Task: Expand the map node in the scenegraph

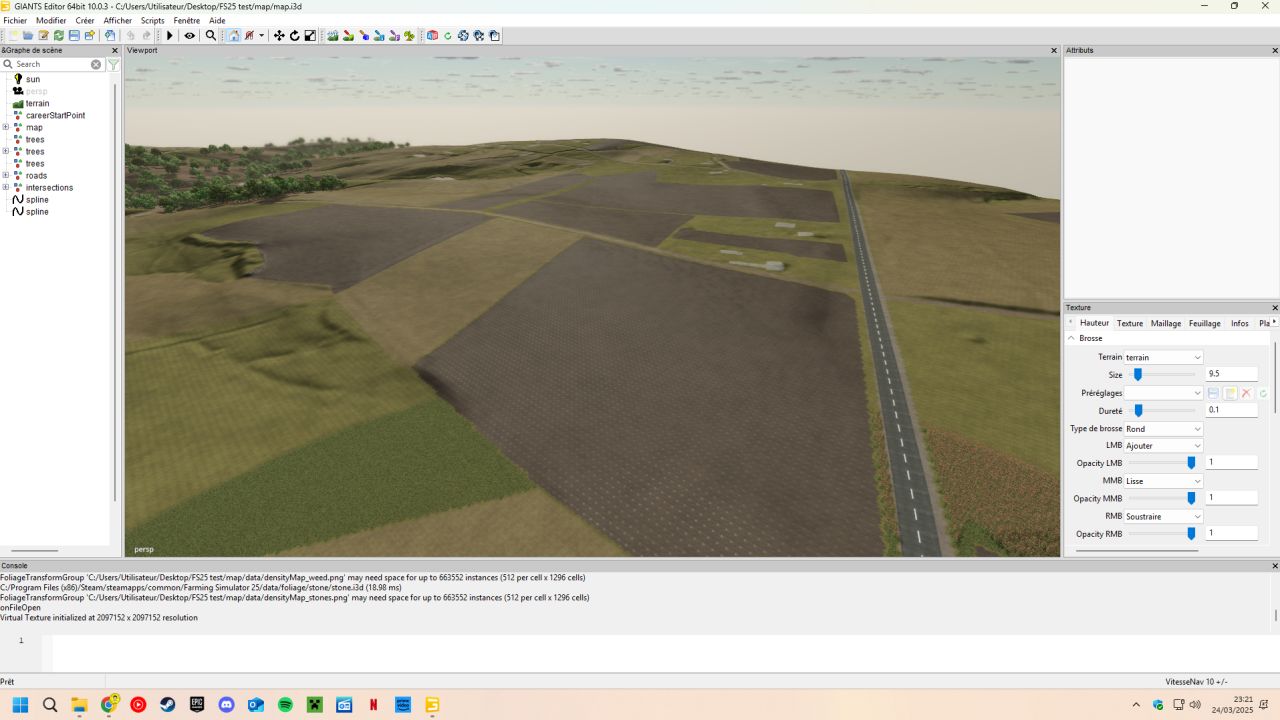Action: click(6, 127)
